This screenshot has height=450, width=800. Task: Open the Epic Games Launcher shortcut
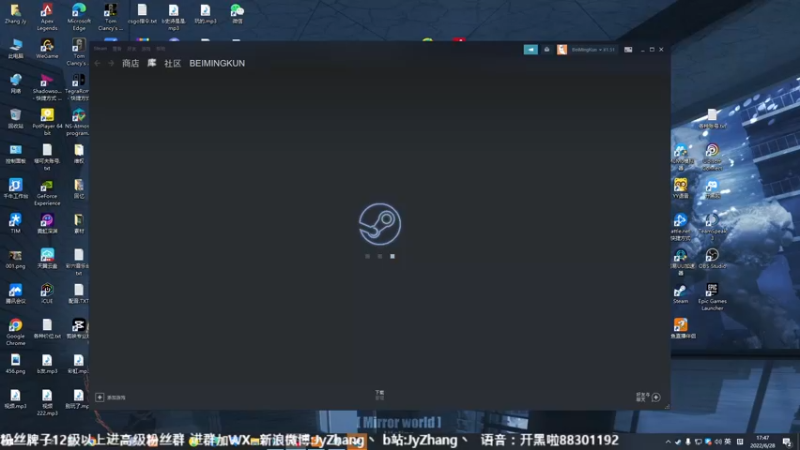click(712, 296)
